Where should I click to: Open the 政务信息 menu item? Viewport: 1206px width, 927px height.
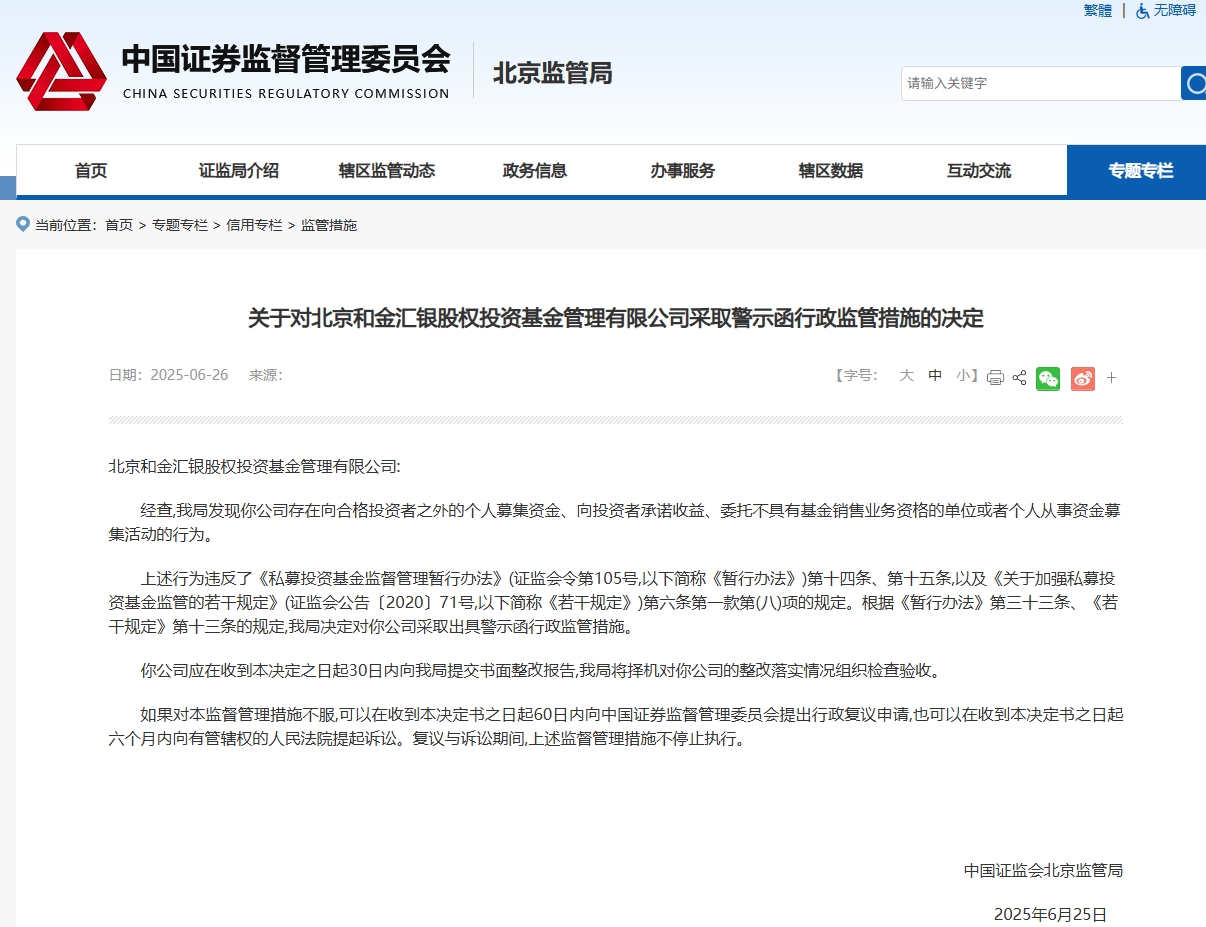point(535,170)
